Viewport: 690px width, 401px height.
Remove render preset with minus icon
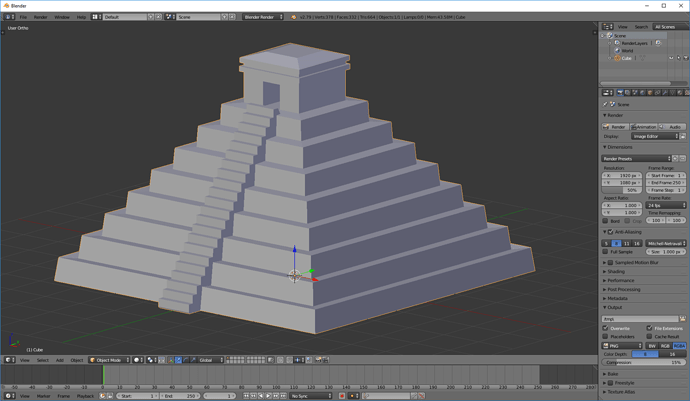click(x=683, y=158)
